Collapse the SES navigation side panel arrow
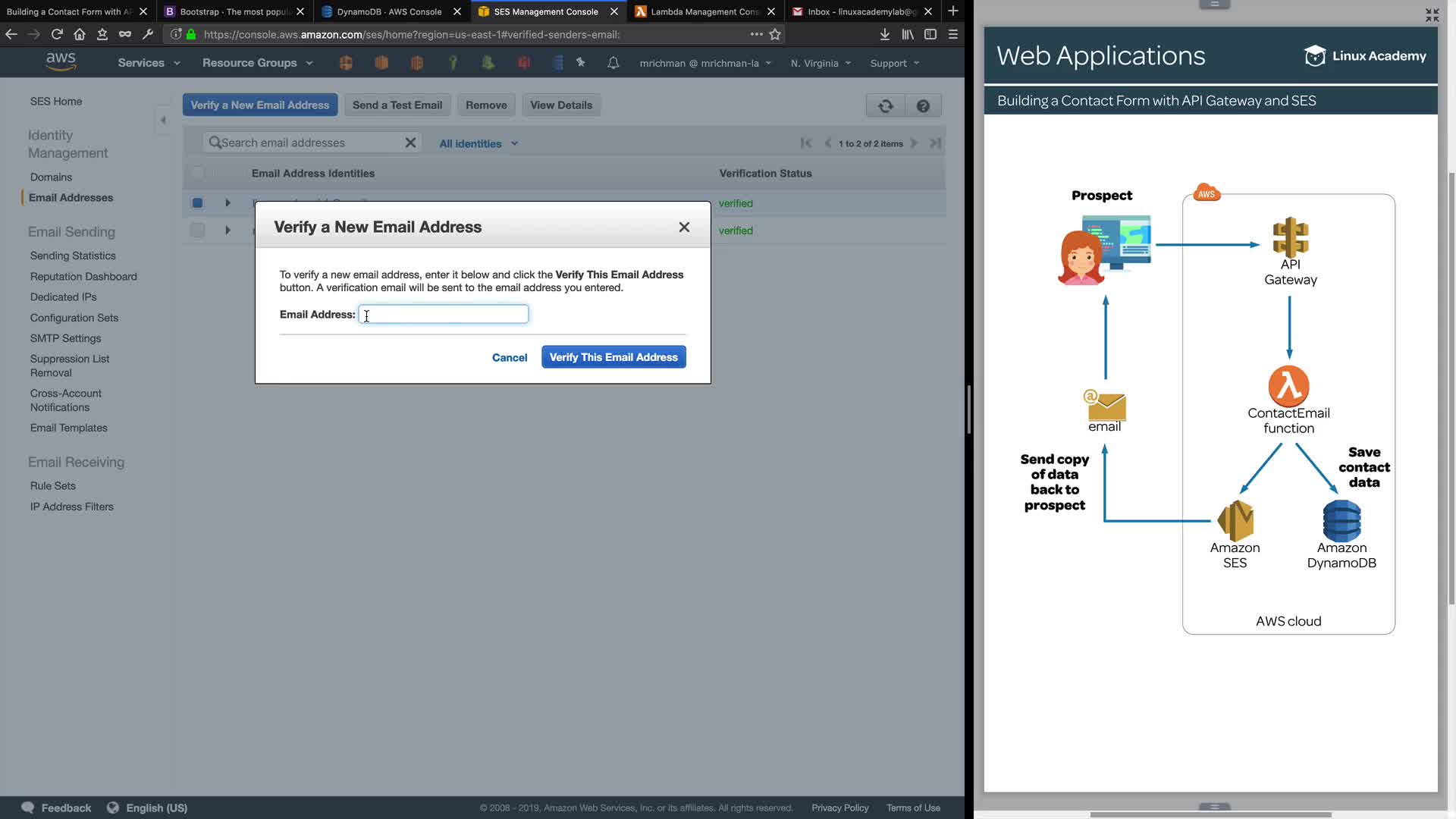 [163, 120]
